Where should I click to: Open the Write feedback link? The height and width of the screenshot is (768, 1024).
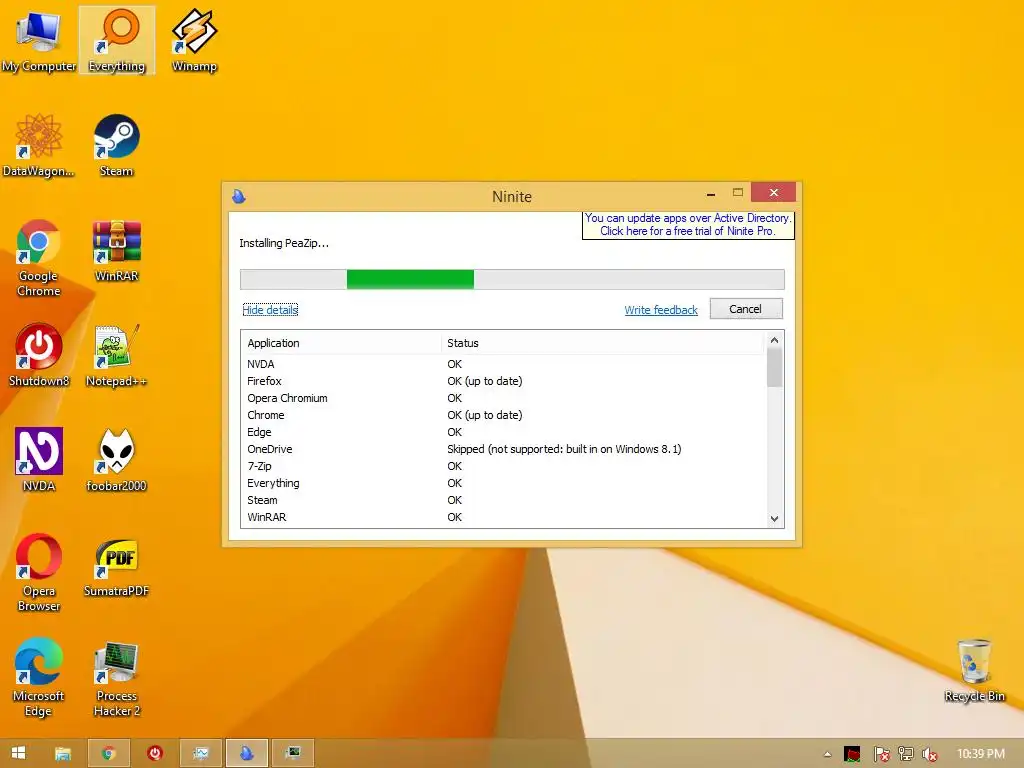[661, 310]
